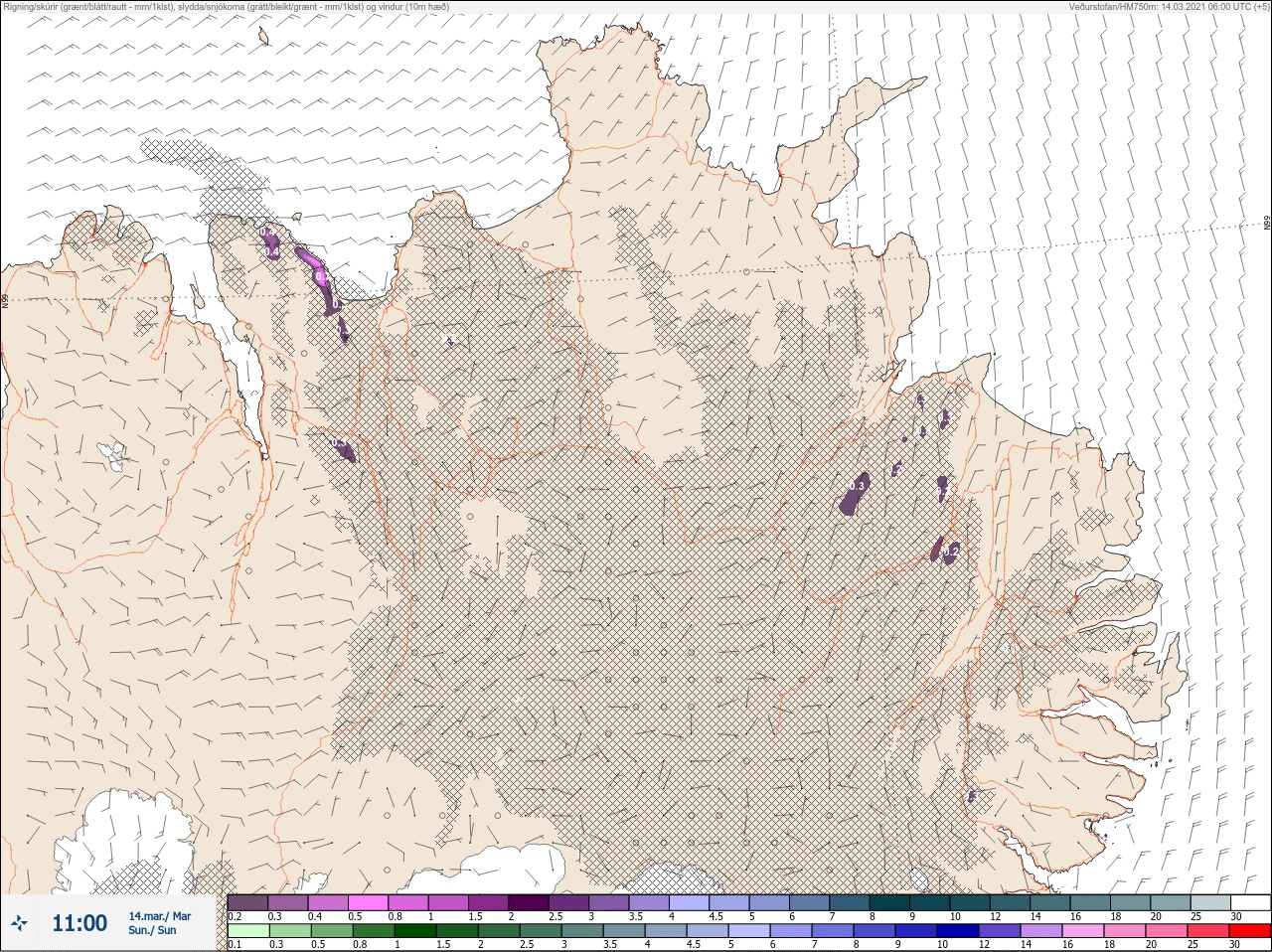This screenshot has width=1272, height=952.
Task: Select the bright red swatch at 30 in lower legend
Action: (1249, 931)
